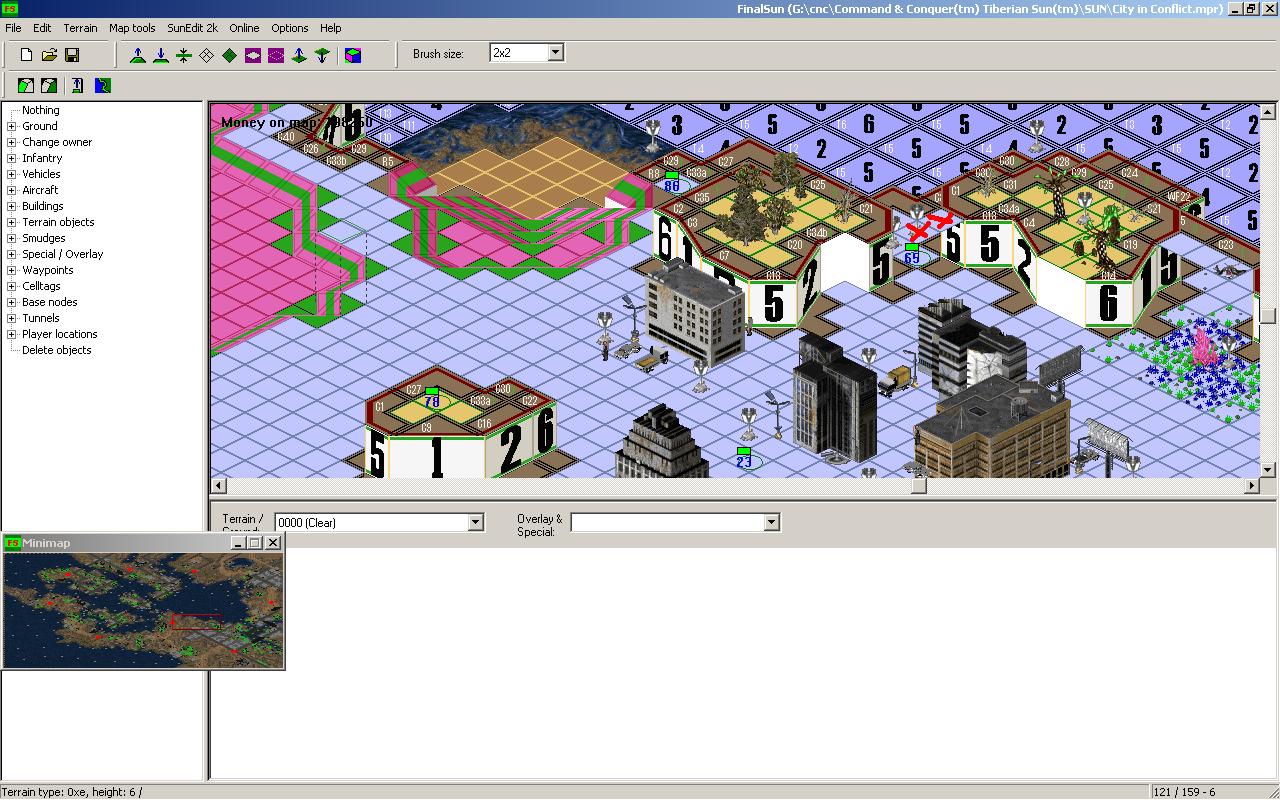Save the map with the floppy disk icon

click(x=72, y=55)
